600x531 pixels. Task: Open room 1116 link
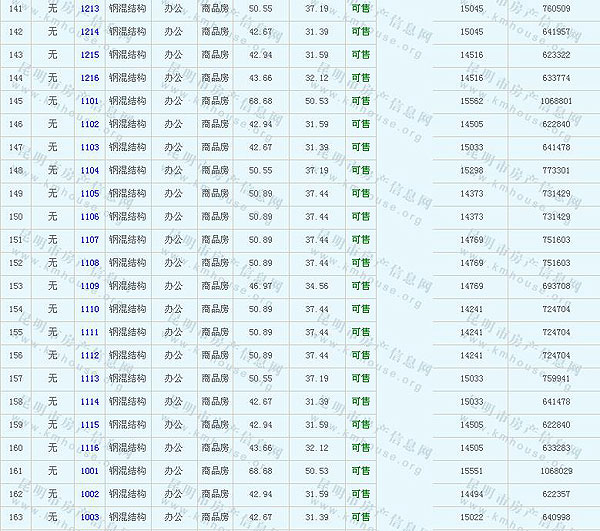[x=90, y=448]
